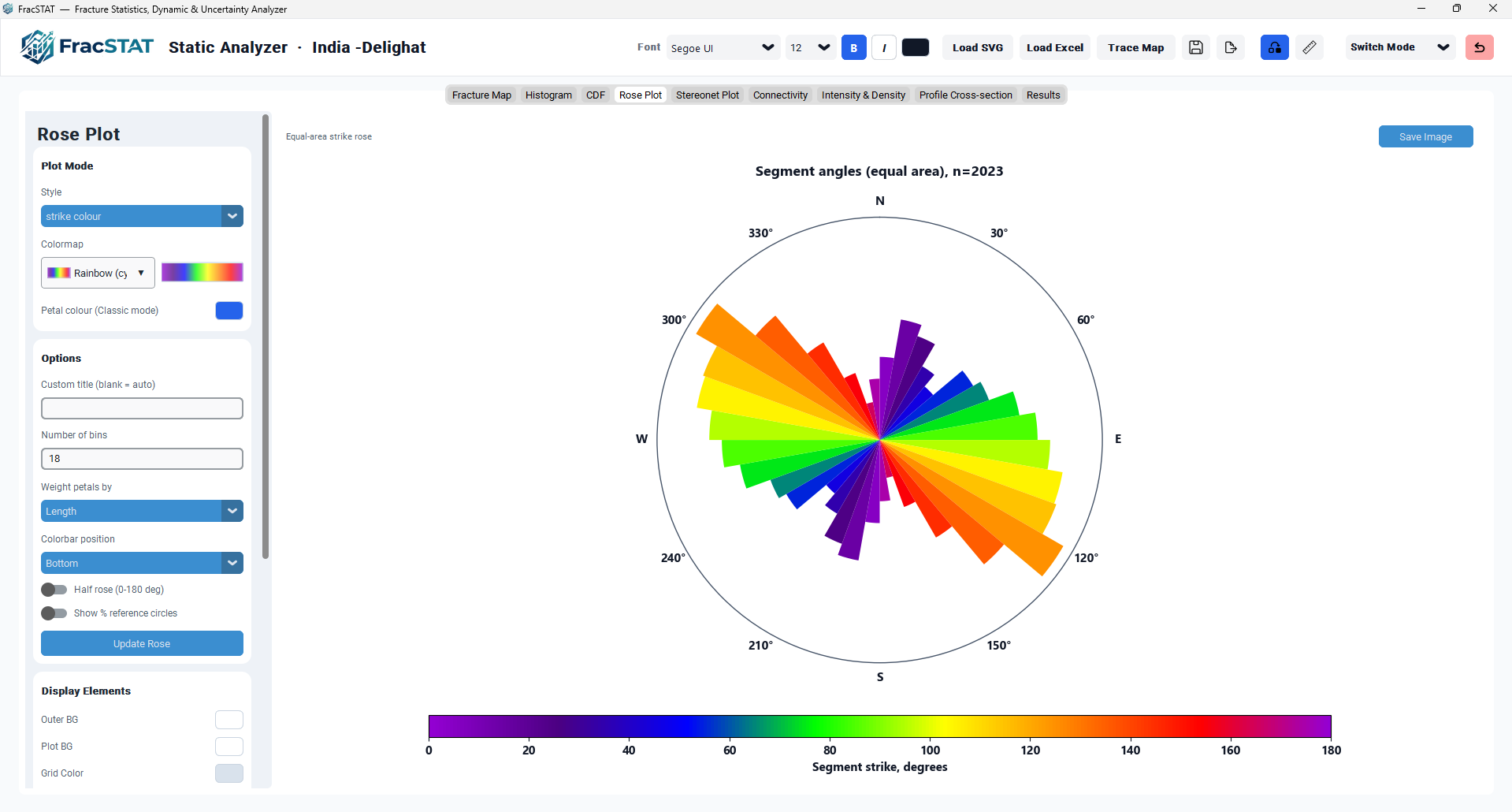The image size is (1512, 812).
Task: Pick the blue Petal colour swatch
Action: coord(229,311)
